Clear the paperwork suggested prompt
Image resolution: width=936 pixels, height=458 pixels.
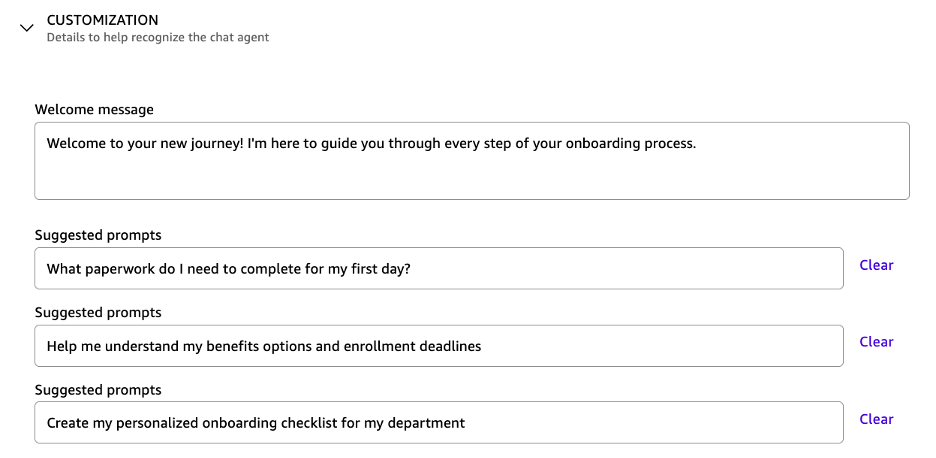[x=876, y=265]
